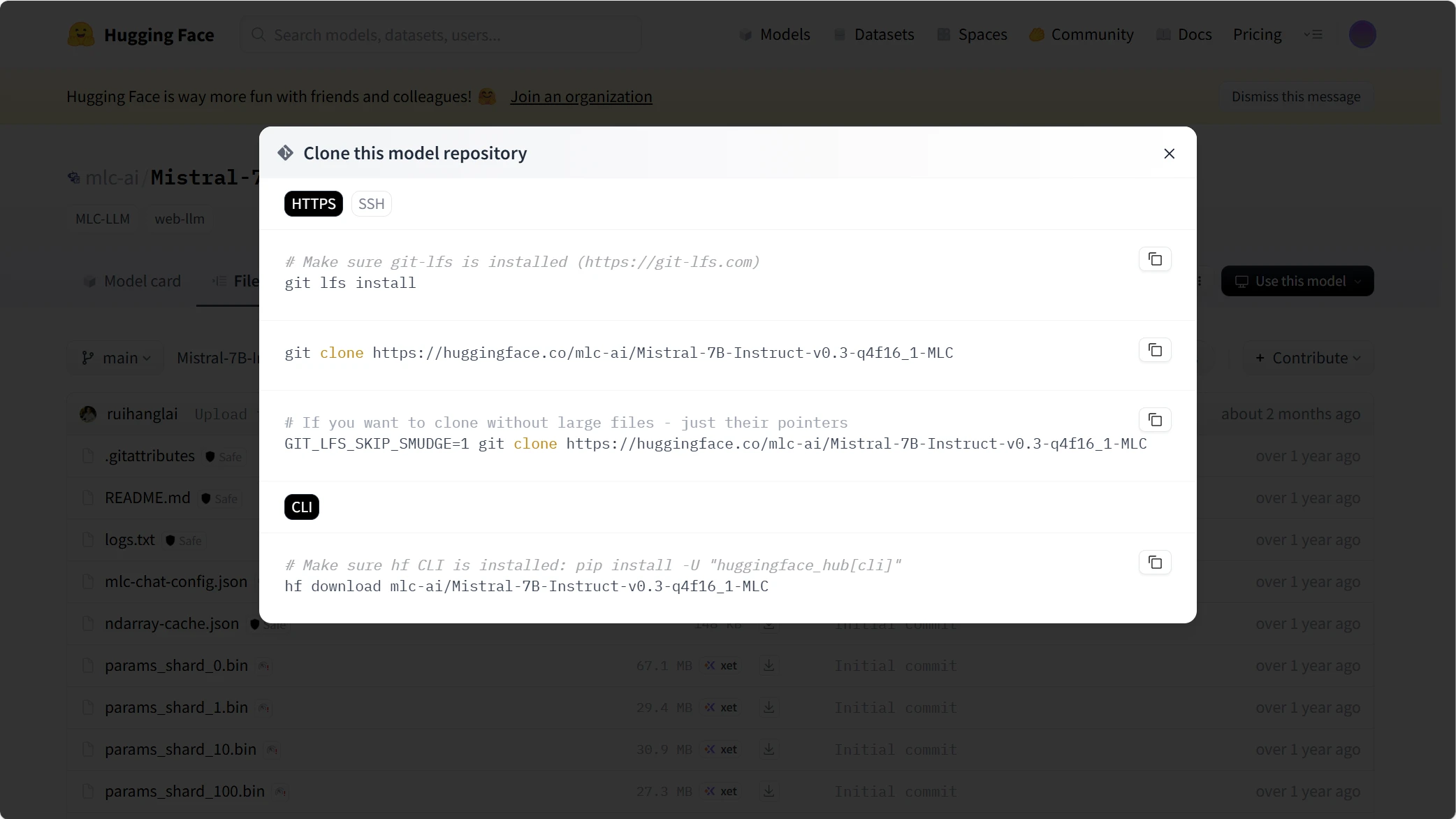Copy the git lfs install command
Viewport: 1456px width, 819px height.
1155,259
